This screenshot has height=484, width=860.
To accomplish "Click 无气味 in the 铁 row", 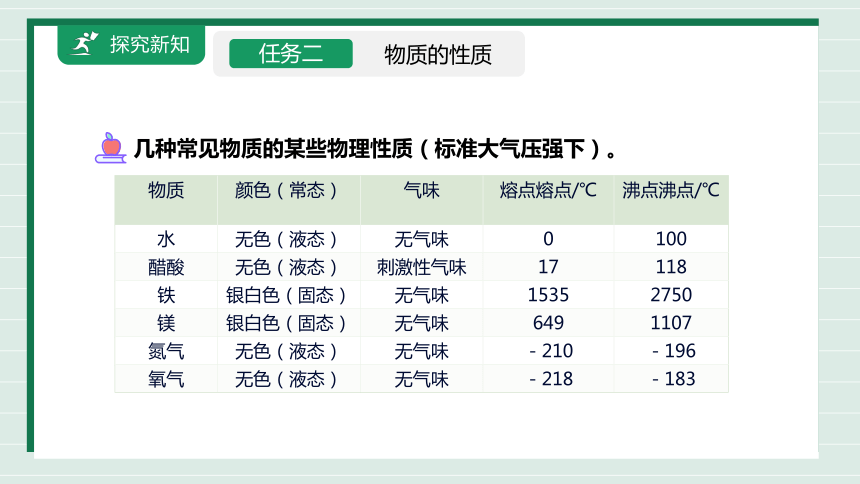I will 421,295.
